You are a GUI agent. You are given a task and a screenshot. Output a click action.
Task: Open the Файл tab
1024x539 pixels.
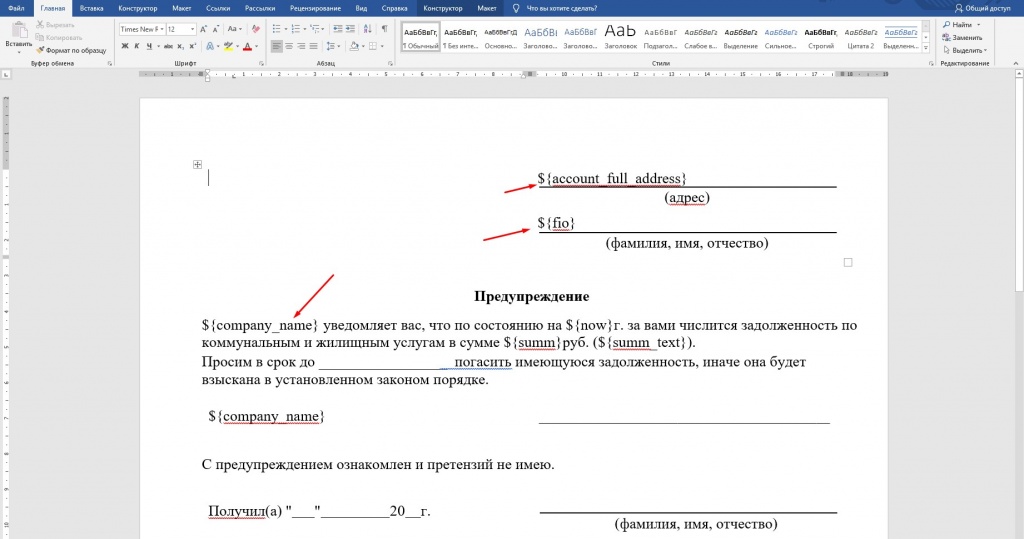tap(16, 8)
